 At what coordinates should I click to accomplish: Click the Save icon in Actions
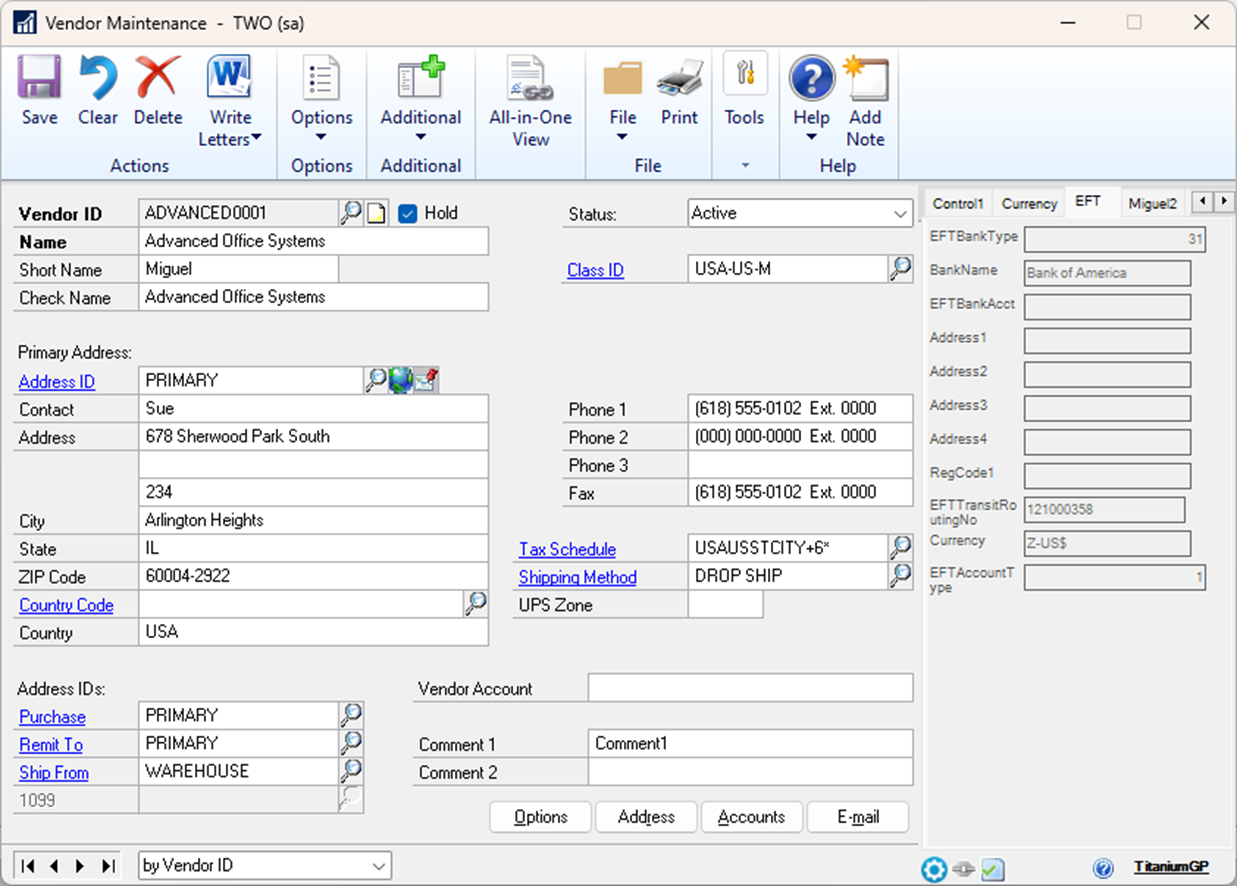coord(39,79)
